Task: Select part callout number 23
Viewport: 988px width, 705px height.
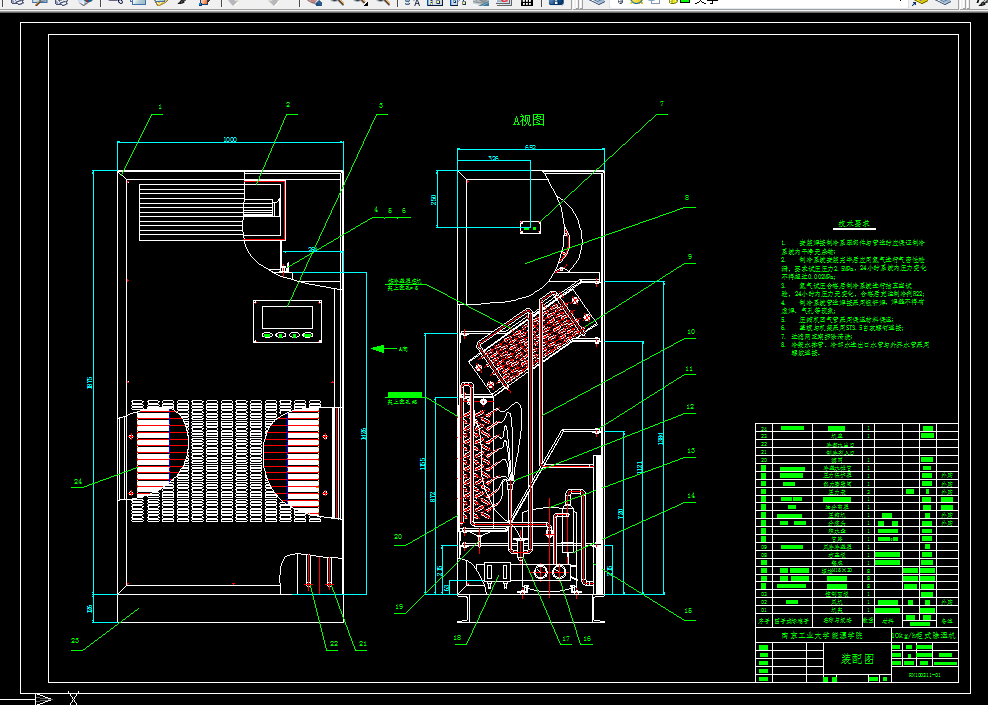Action: tap(76, 641)
